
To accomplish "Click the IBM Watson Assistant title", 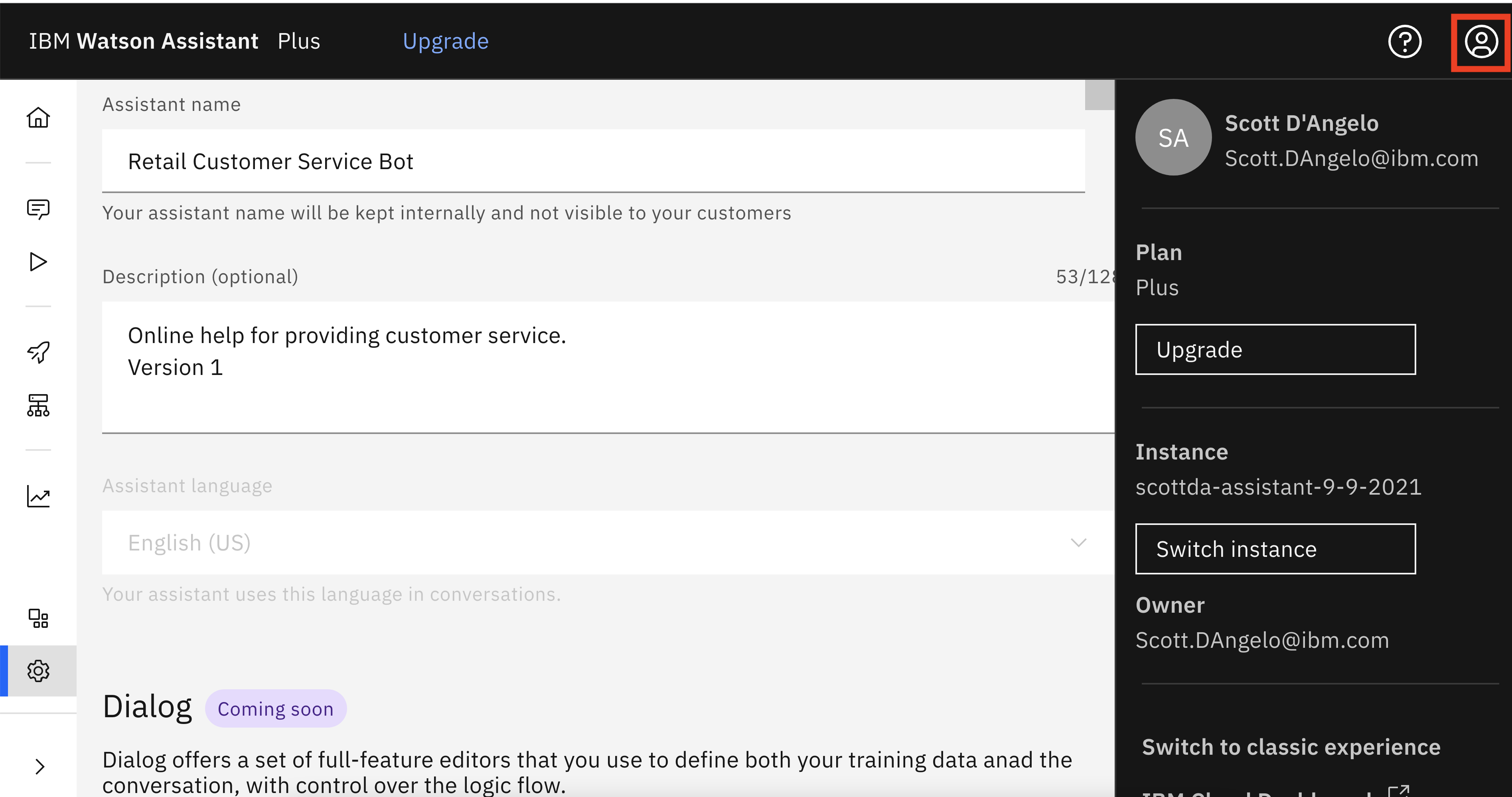I will click(x=144, y=41).
